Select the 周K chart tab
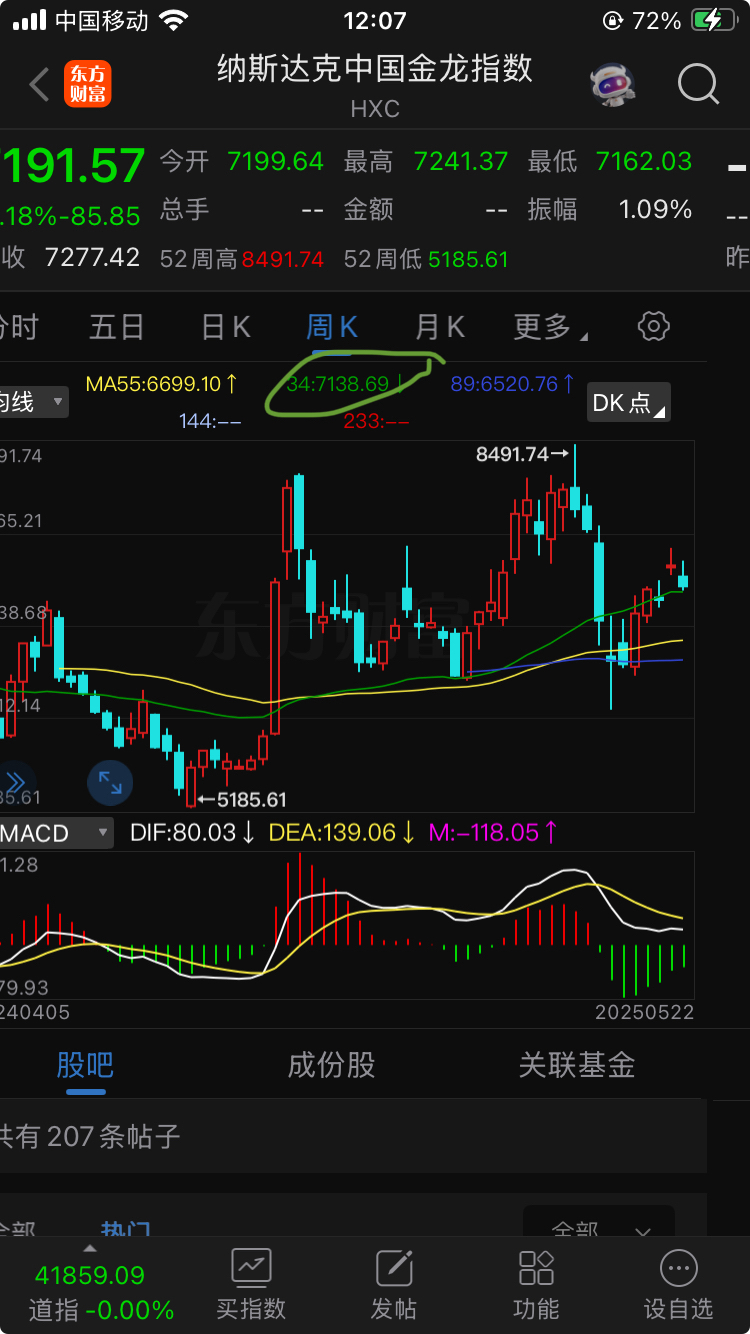Image resolution: width=750 pixels, height=1334 pixels. [331, 327]
